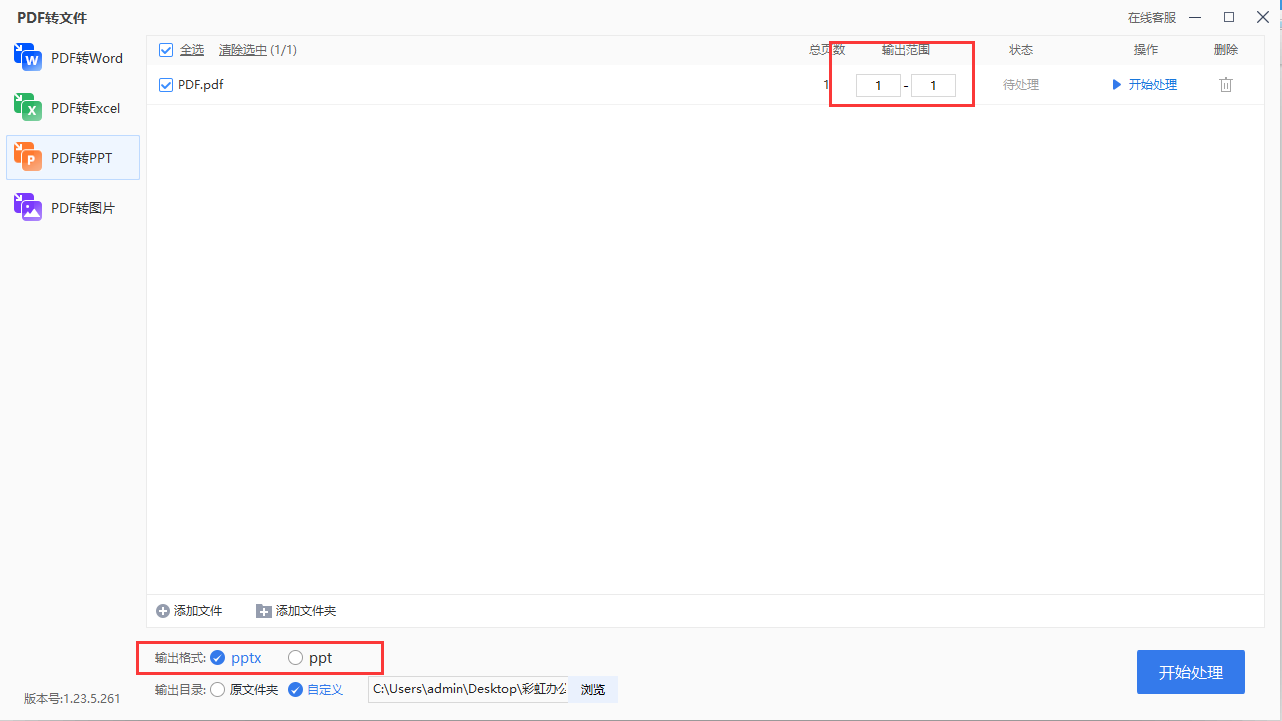Click the version number 版本号:1.23.5.261
The height and width of the screenshot is (721, 1282).
[x=72, y=699]
